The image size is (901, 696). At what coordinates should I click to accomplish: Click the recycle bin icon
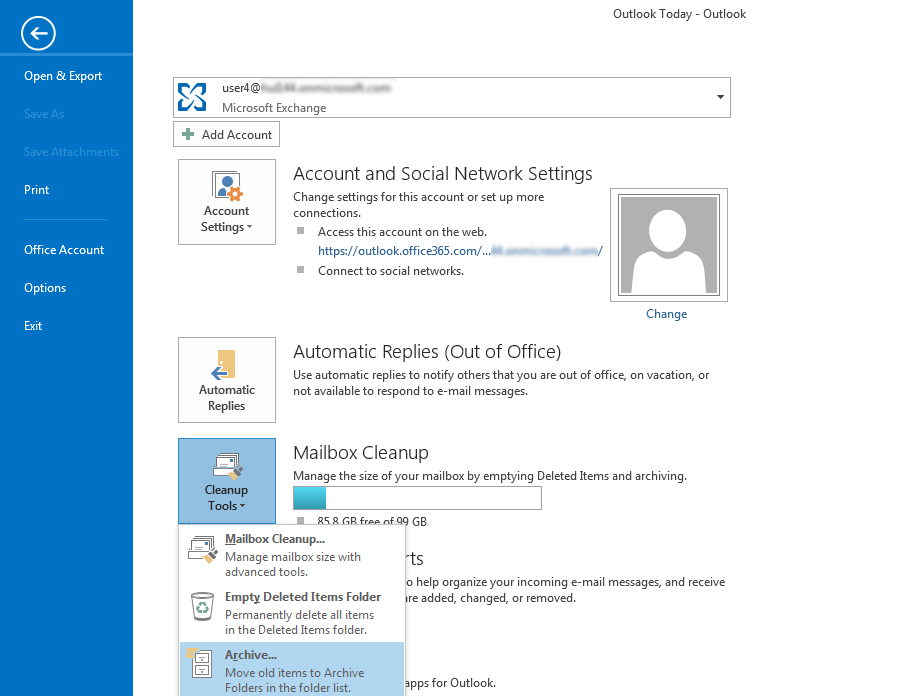(202, 606)
